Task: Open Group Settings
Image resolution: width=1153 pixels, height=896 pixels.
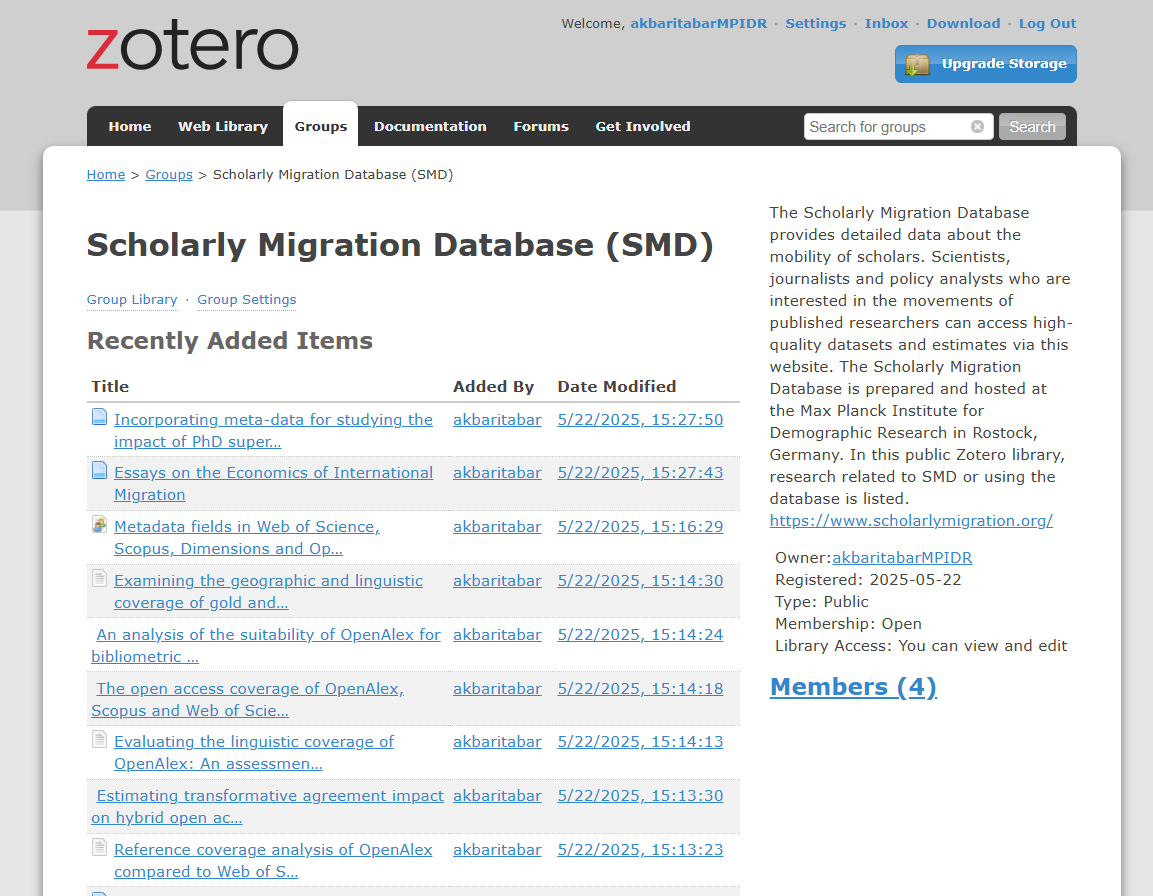Action: coord(246,300)
